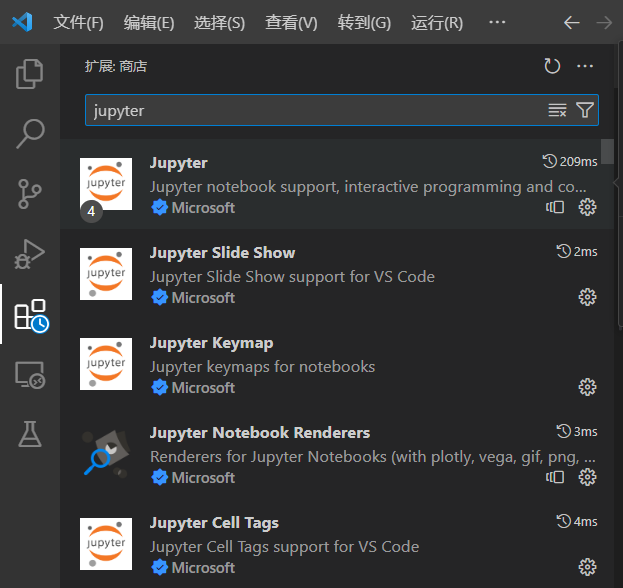Open the 运行(R) menu
623x588 pixels.
pyautogui.click(x=437, y=23)
